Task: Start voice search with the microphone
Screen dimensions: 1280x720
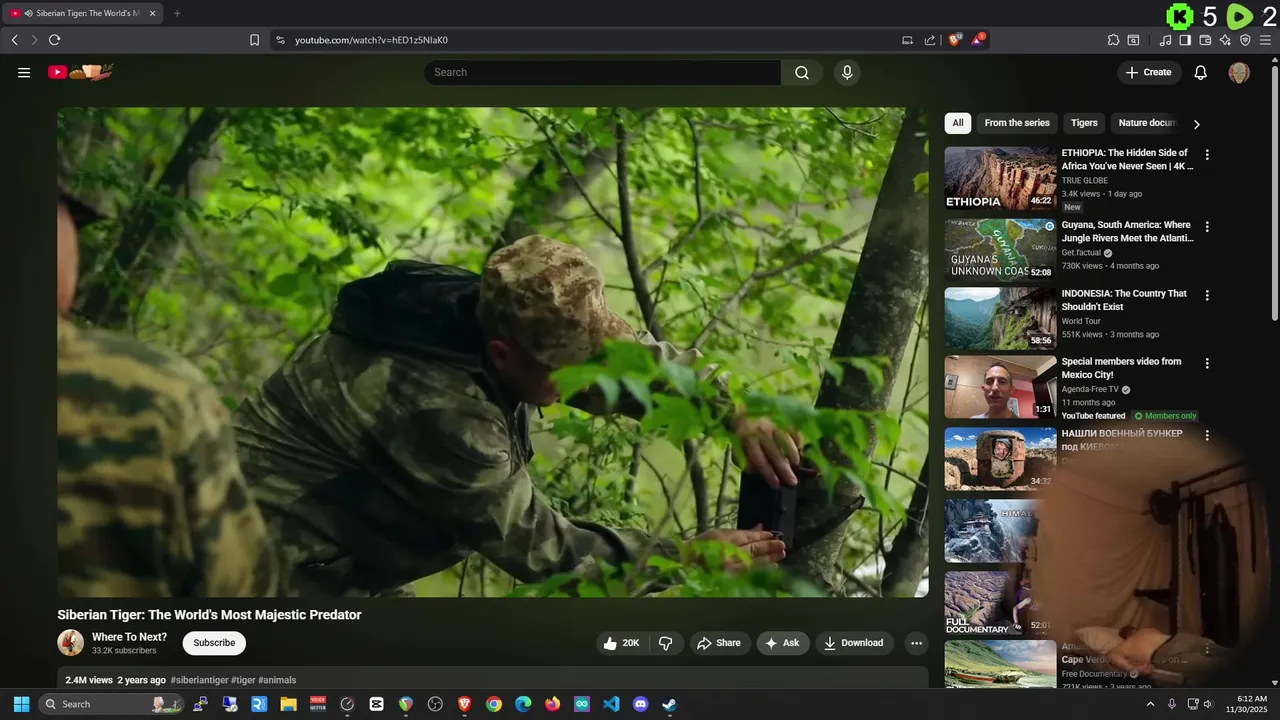Action: [x=847, y=72]
